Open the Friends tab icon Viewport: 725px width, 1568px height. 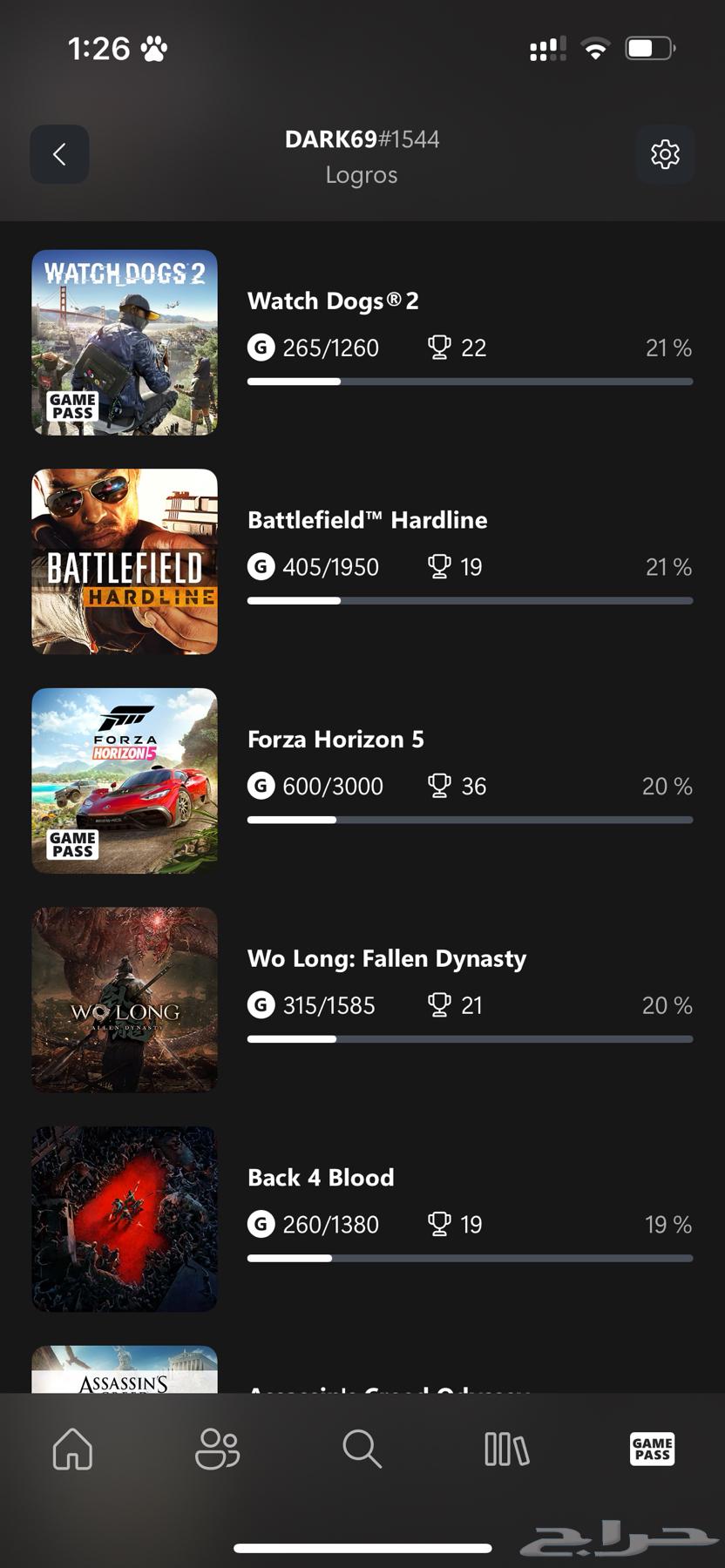coord(217,1449)
